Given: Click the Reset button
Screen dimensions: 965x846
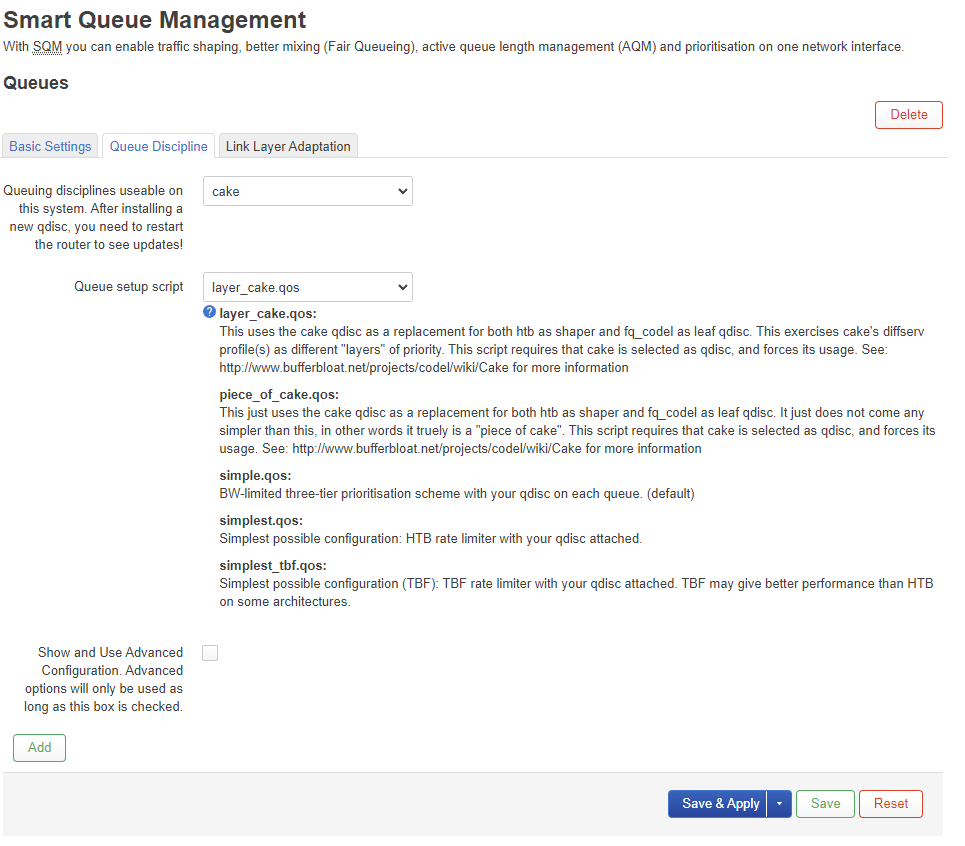Looking at the screenshot, I should coord(890,804).
